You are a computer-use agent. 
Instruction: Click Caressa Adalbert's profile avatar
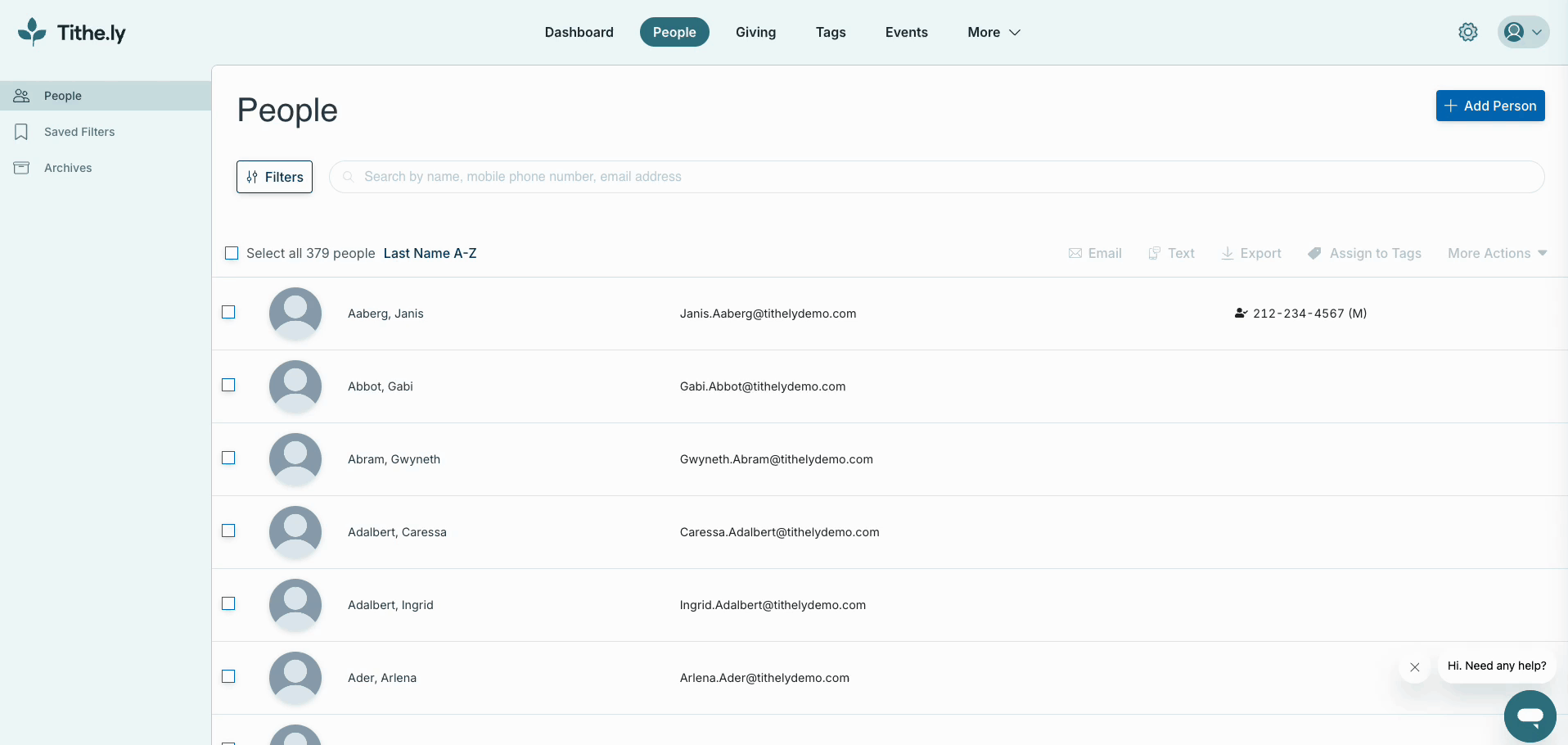pos(295,532)
